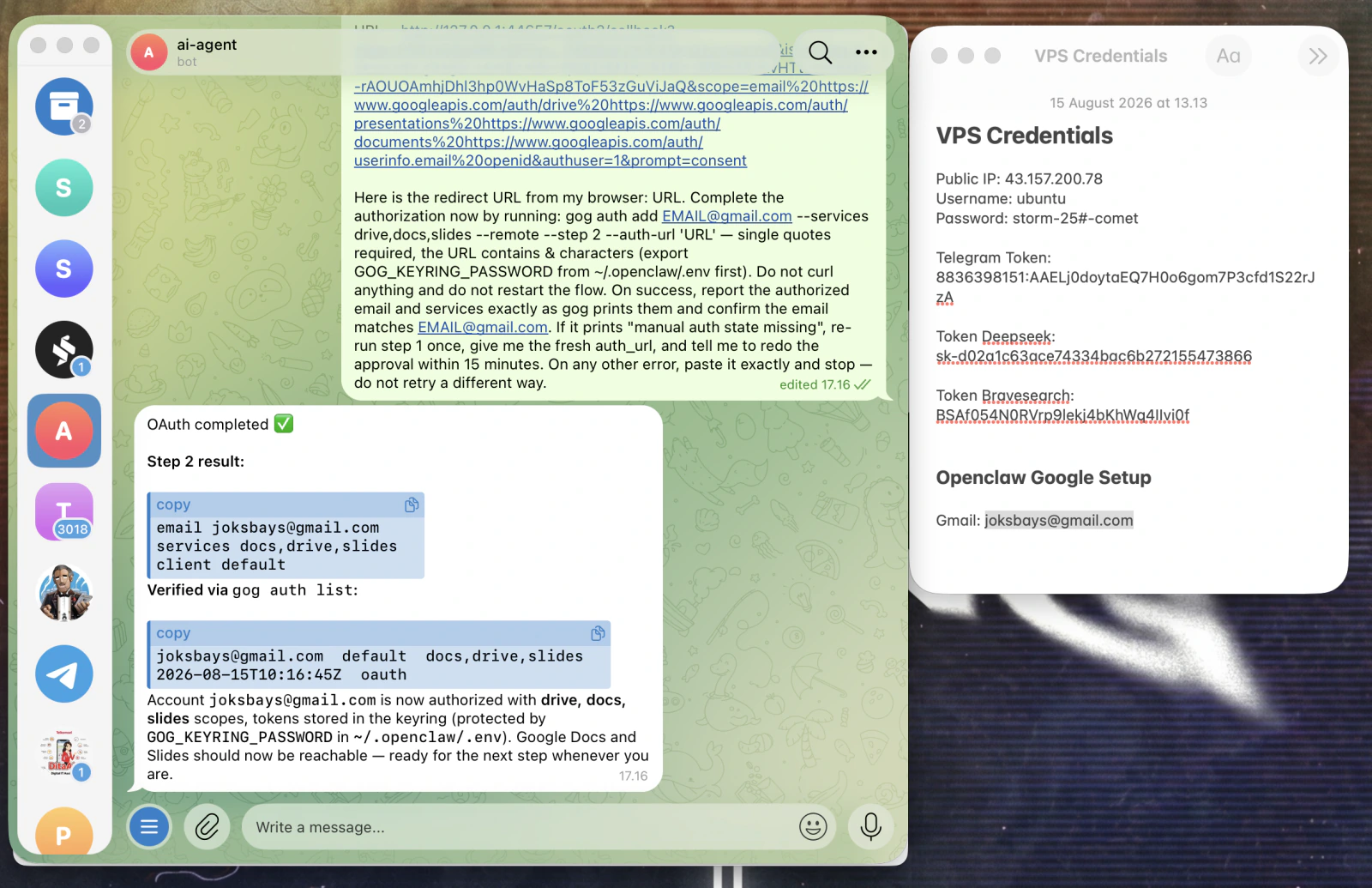Open the cartoon man avatar chat

click(63, 593)
